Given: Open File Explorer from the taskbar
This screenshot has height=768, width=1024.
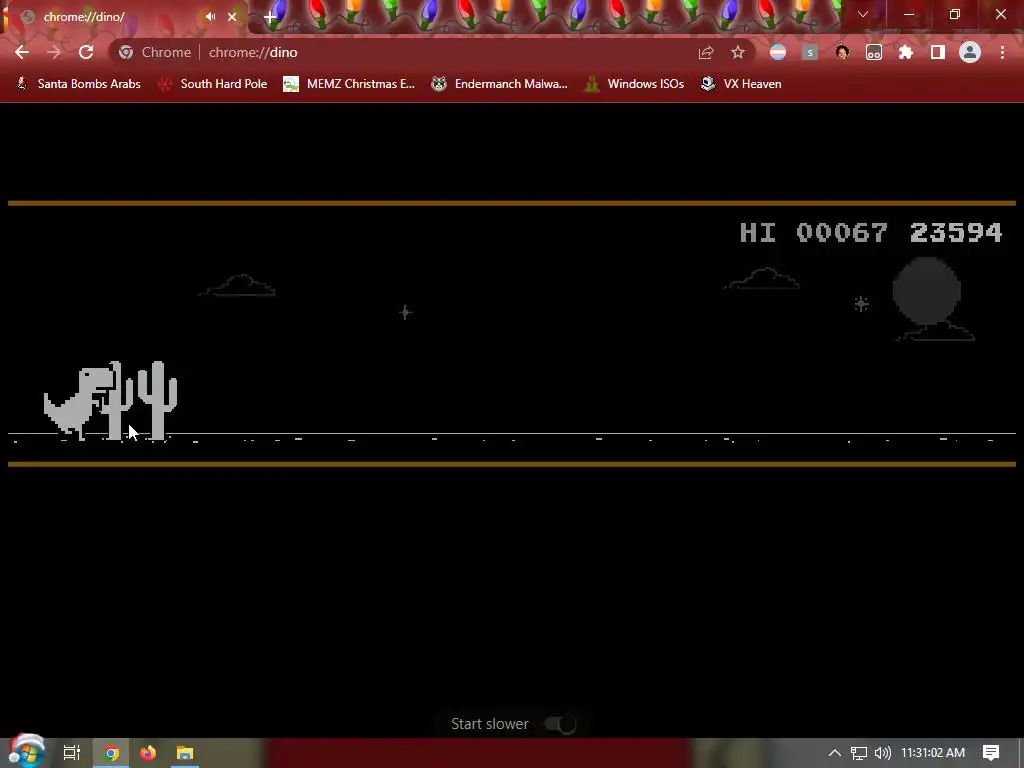Looking at the screenshot, I should pyautogui.click(x=185, y=753).
